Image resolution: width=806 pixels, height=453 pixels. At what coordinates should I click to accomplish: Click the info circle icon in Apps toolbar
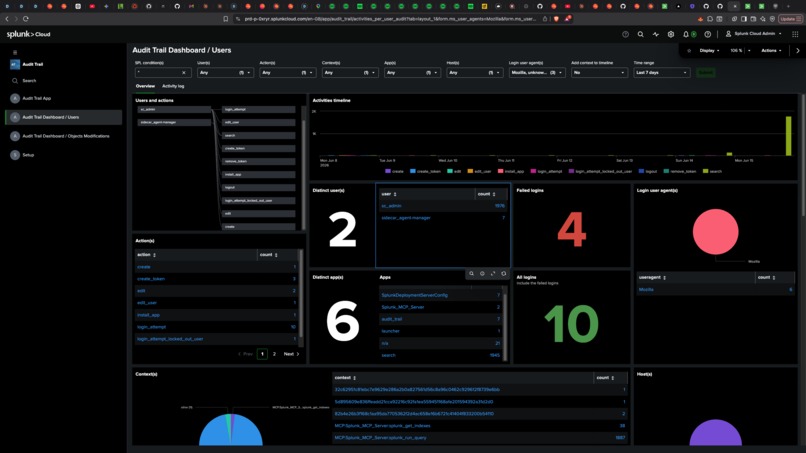pyautogui.click(x=482, y=274)
